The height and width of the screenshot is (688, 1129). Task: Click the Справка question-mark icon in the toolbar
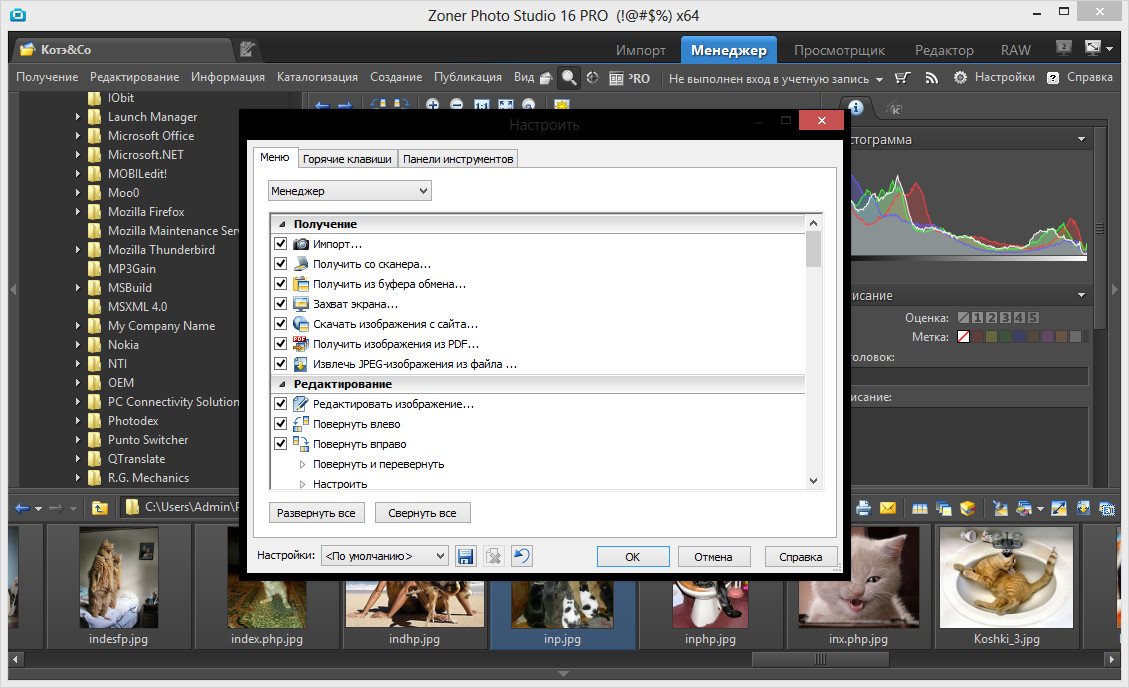click(1053, 78)
